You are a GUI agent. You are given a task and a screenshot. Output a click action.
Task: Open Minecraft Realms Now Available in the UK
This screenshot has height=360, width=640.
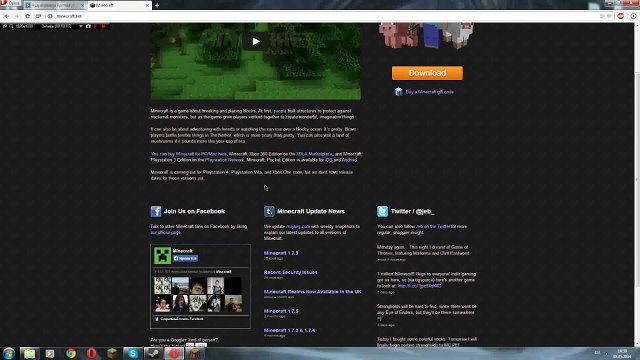(312, 292)
